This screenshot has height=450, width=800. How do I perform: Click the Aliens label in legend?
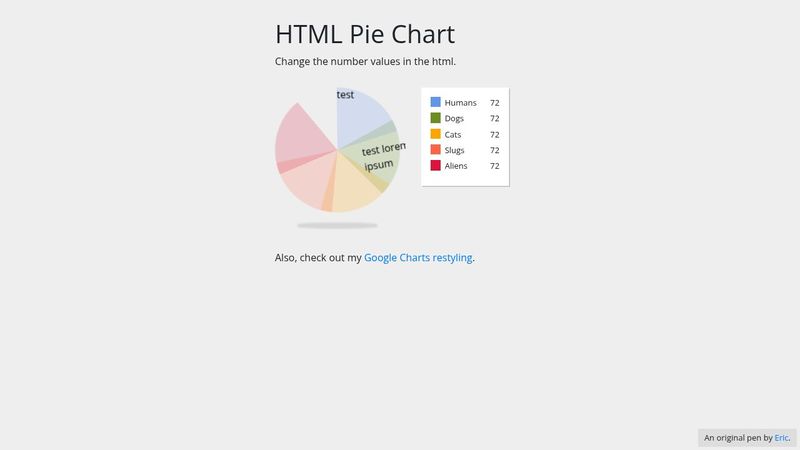click(x=457, y=166)
